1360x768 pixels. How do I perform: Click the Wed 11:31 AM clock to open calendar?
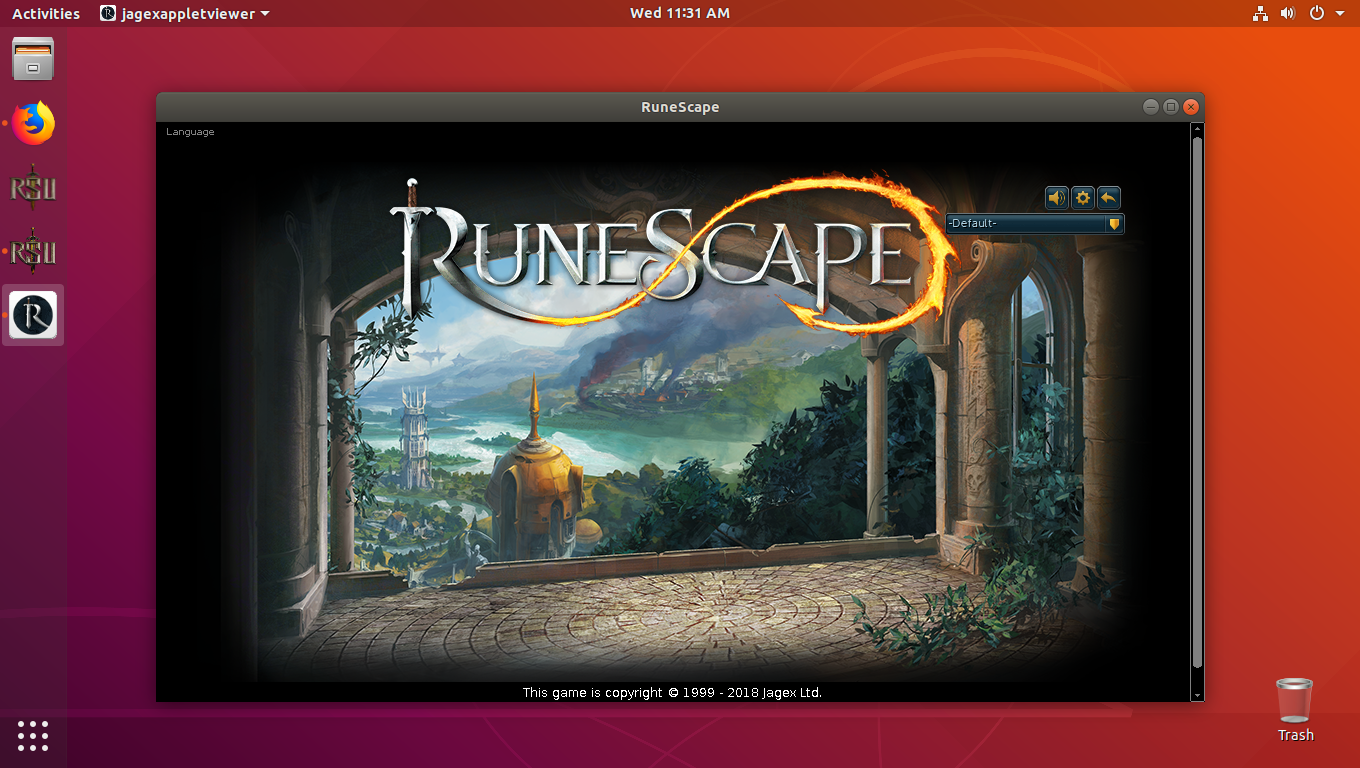pyautogui.click(x=680, y=13)
